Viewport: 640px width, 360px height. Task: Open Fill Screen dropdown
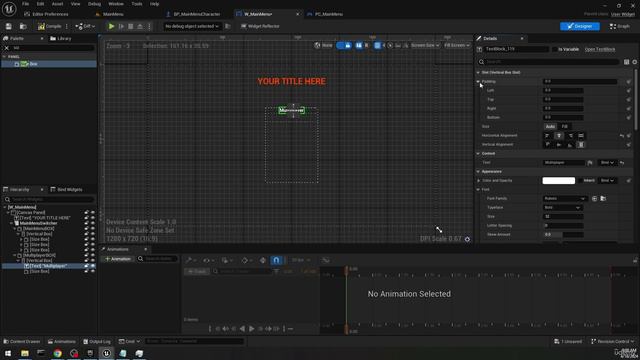point(456,45)
